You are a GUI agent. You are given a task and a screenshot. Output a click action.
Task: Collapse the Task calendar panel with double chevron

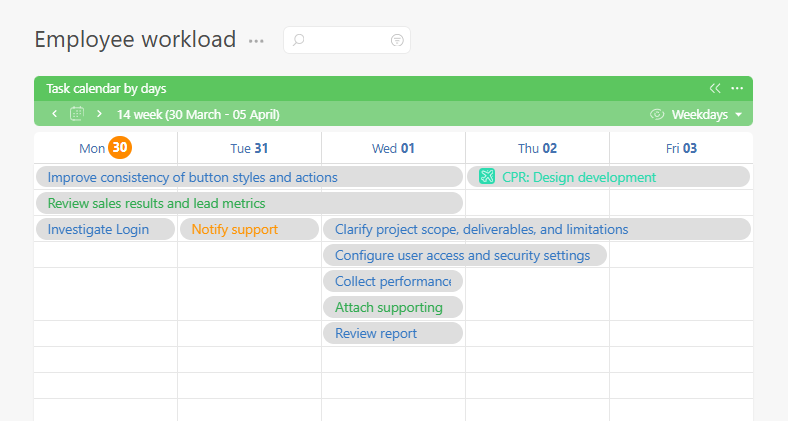[714, 88]
